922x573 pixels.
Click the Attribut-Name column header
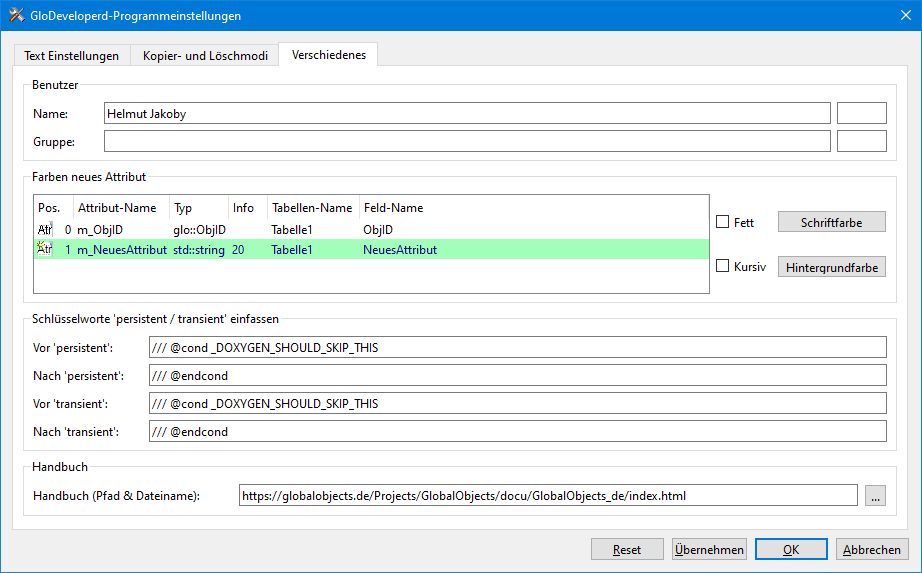click(121, 208)
